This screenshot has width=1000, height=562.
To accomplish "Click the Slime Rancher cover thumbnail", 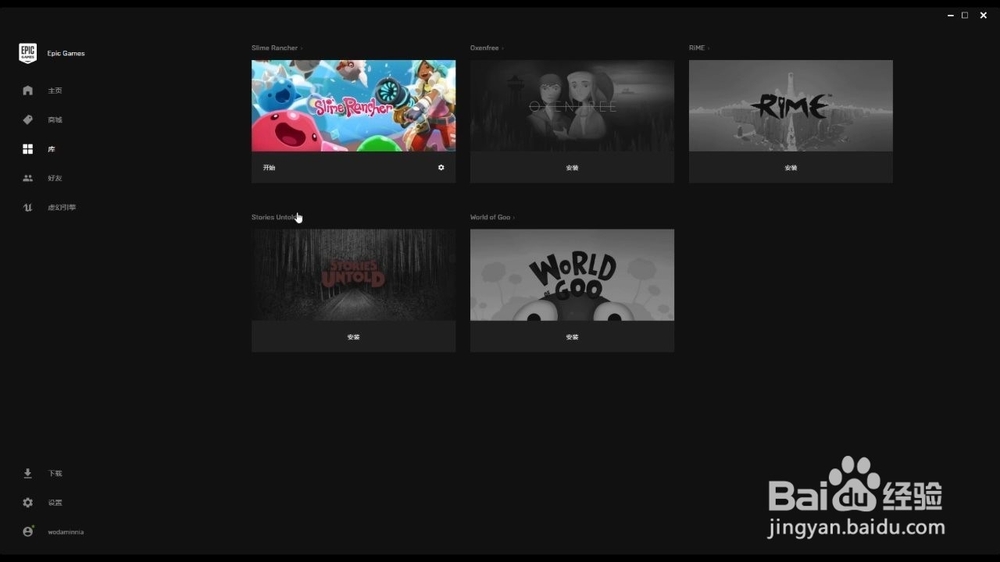I will tap(353, 106).
